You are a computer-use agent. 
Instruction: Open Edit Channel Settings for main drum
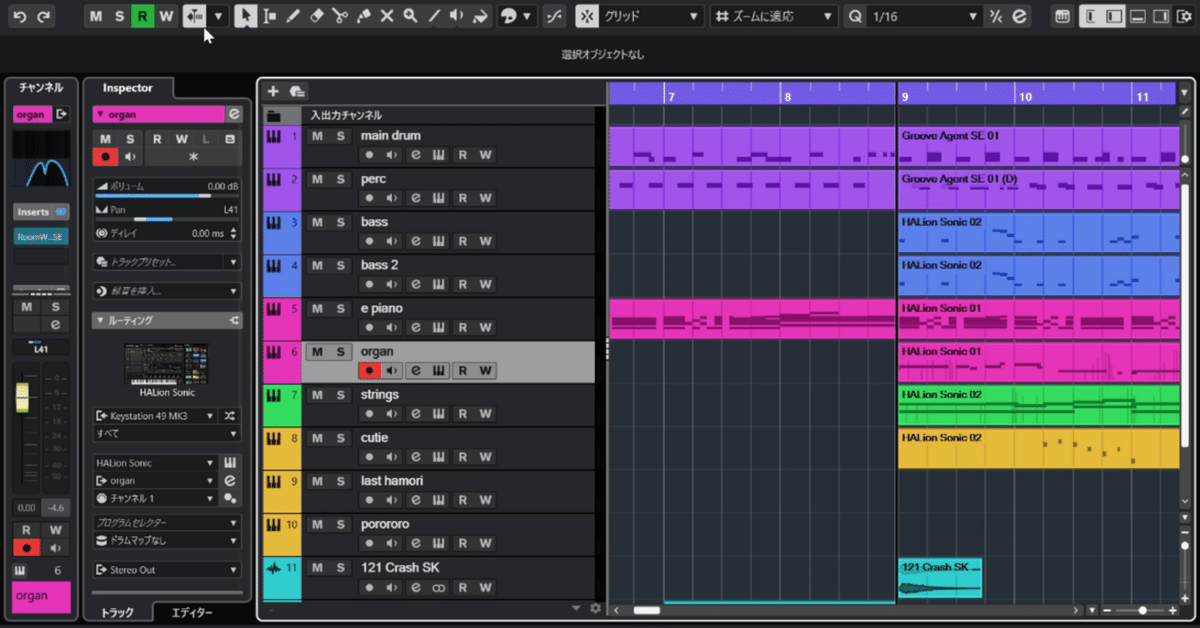[416, 155]
